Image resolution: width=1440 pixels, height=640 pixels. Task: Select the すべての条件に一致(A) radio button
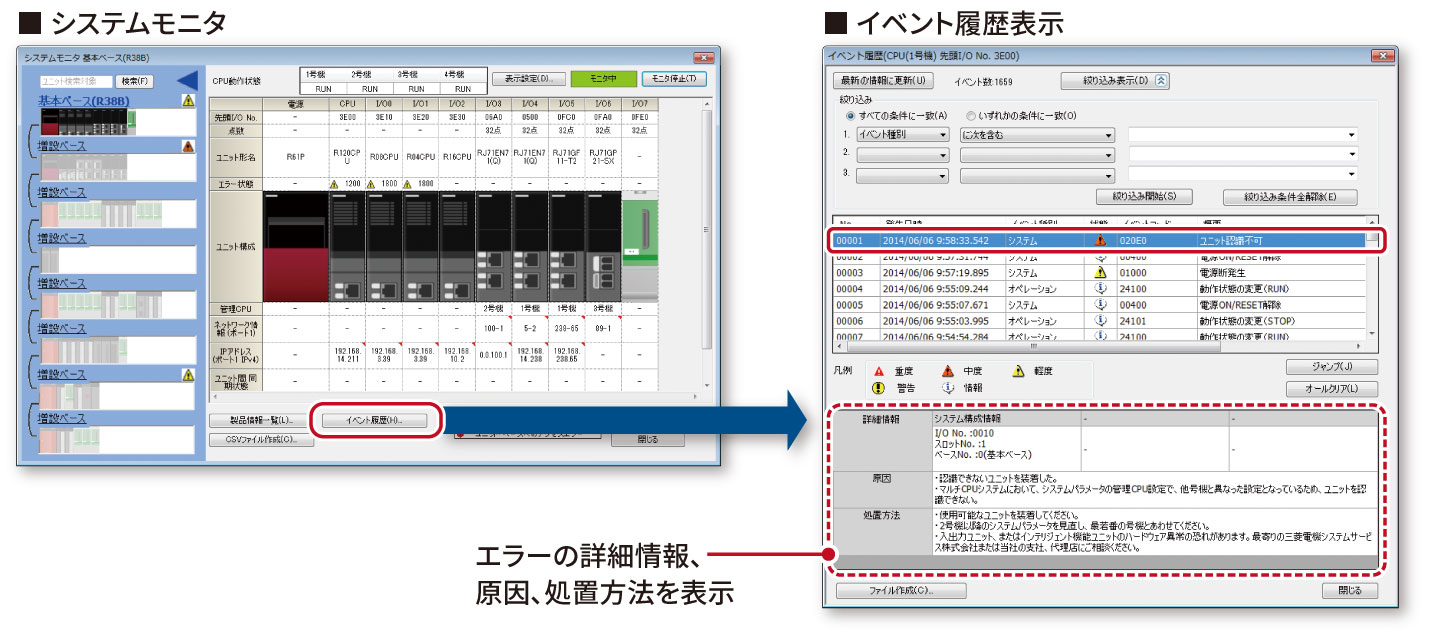(x=851, y=116)
